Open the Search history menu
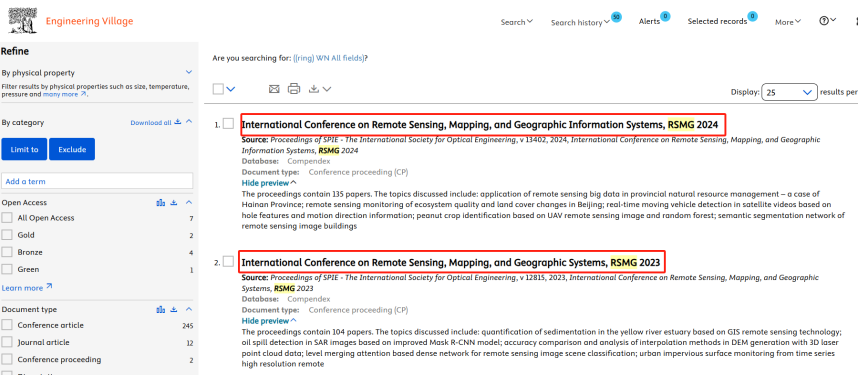This screenshot has width=858, height=375. (580, 22)
